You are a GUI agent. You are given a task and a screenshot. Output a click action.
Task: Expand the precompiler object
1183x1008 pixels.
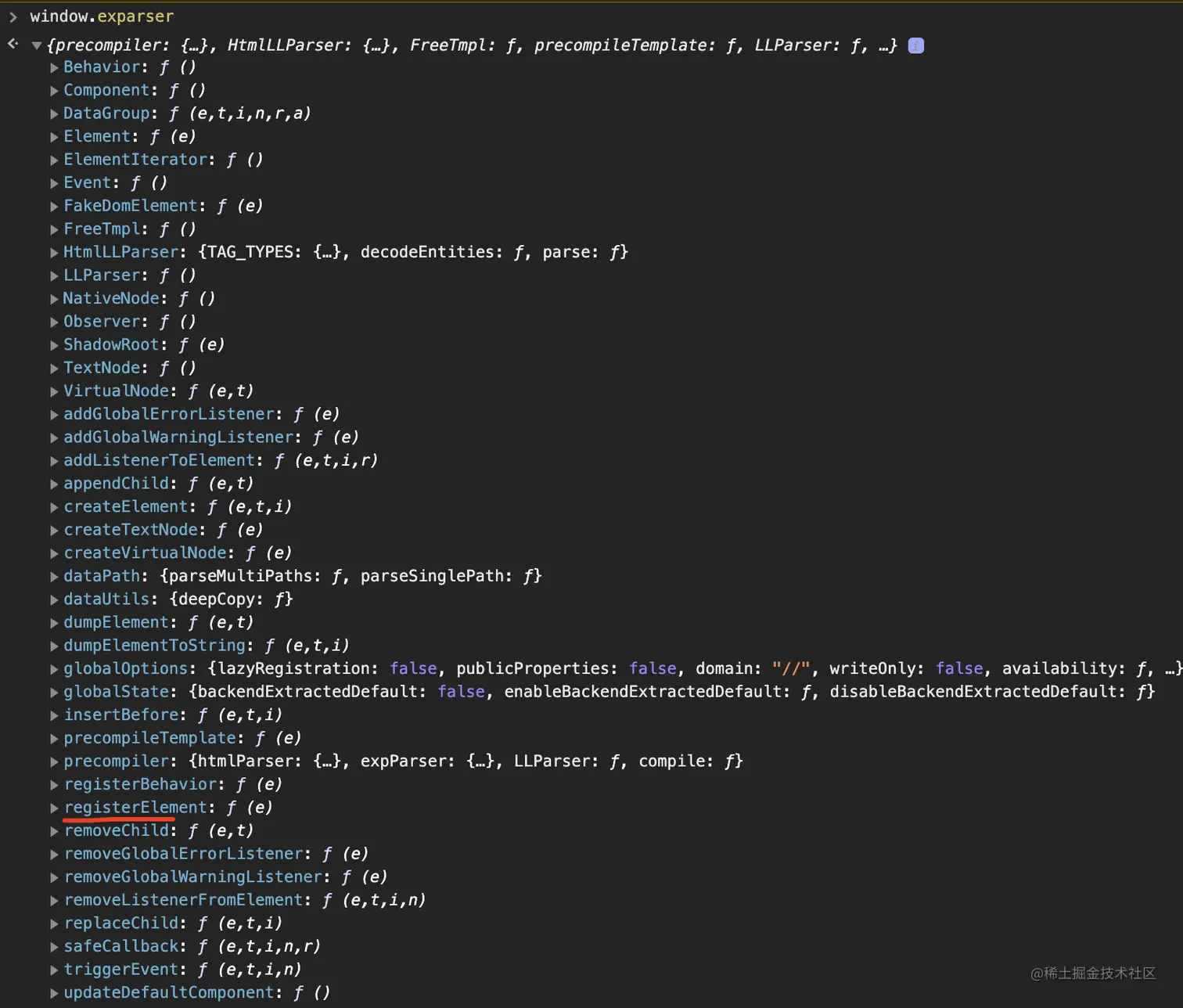coord(54,761)
